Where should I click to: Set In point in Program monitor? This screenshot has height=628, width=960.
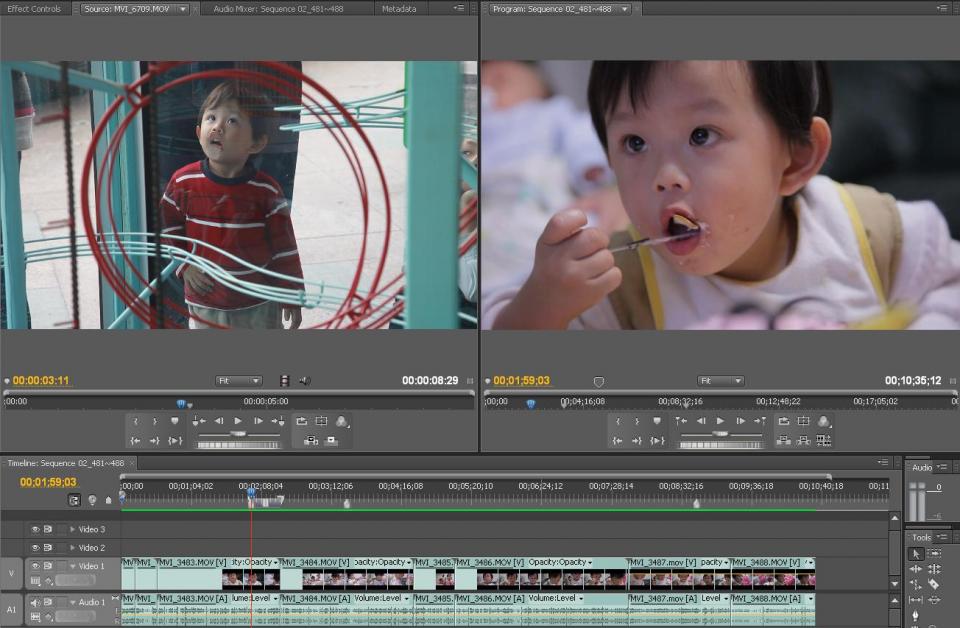click(618, 421)
